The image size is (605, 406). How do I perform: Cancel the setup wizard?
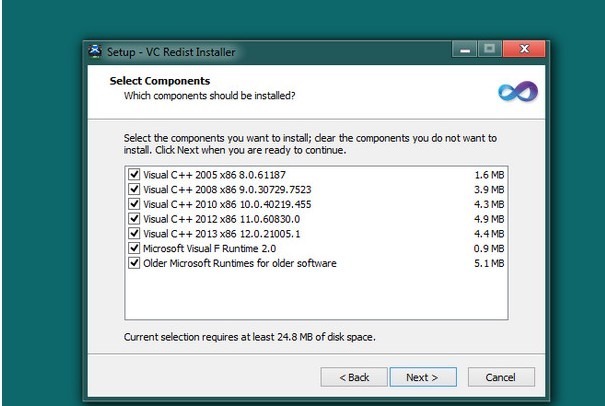pos(501,377)
